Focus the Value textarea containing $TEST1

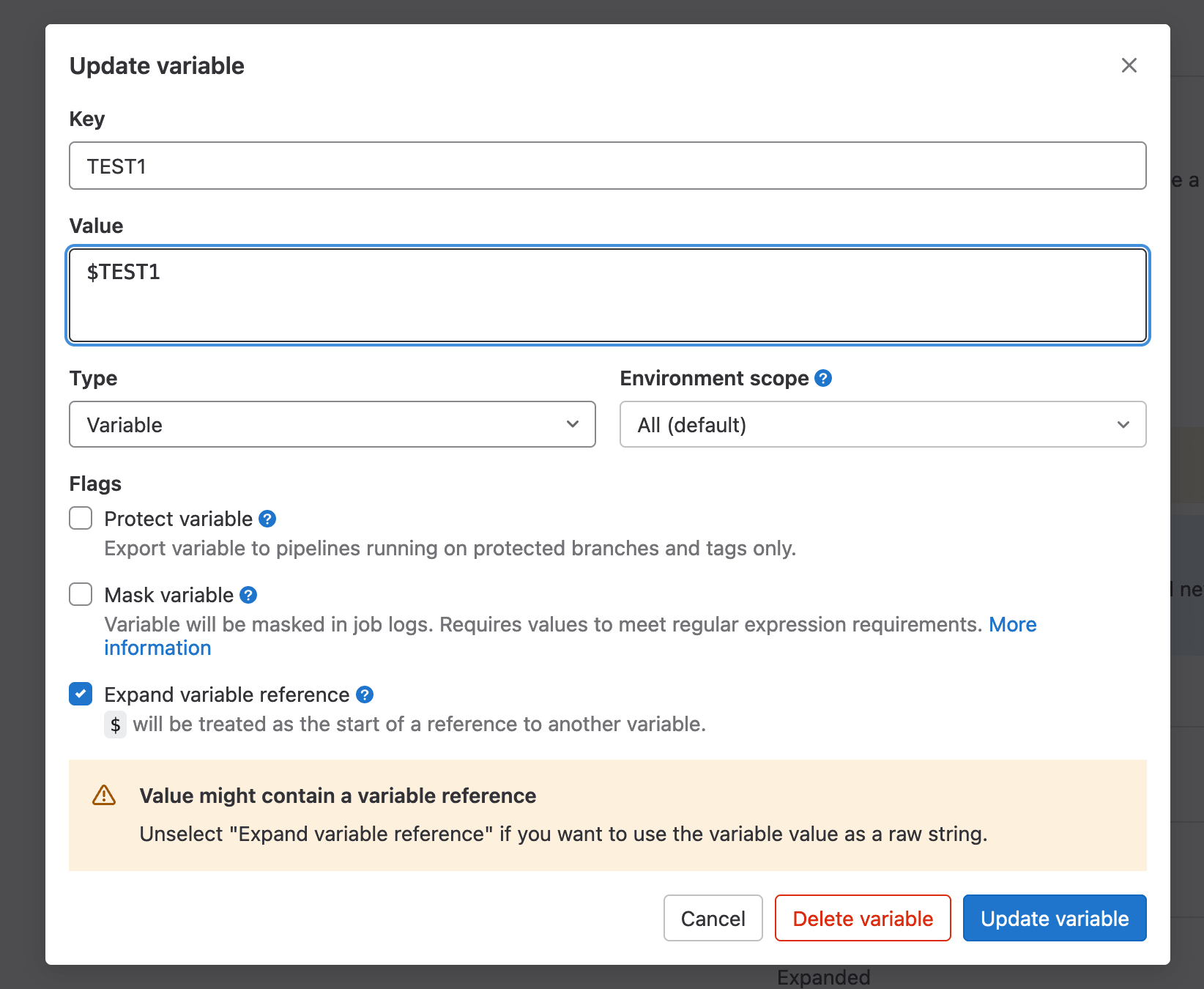tap(607, 295)
